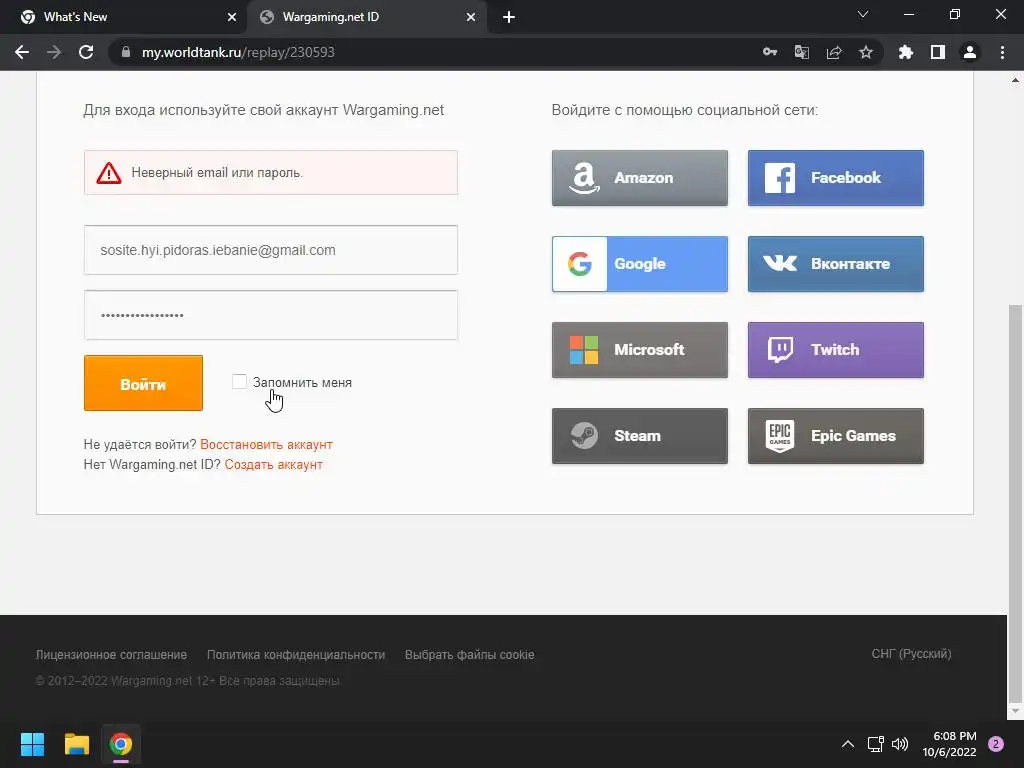Click the address bar URL

[x=238, y=52]
